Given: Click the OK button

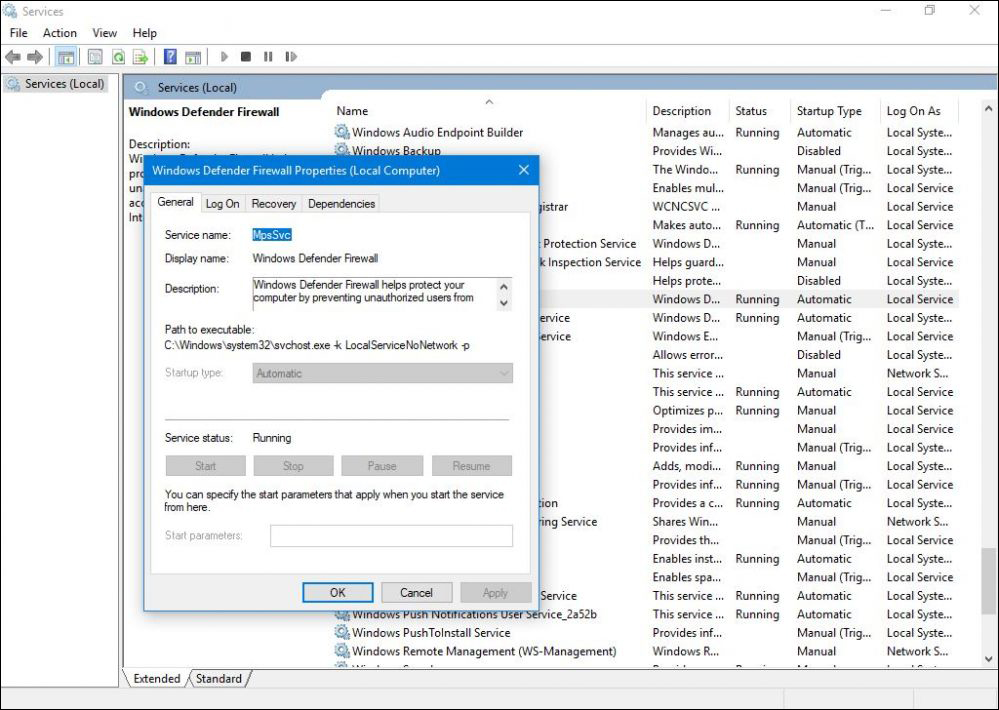Looking at the screenshot, I should pos(337,591).
